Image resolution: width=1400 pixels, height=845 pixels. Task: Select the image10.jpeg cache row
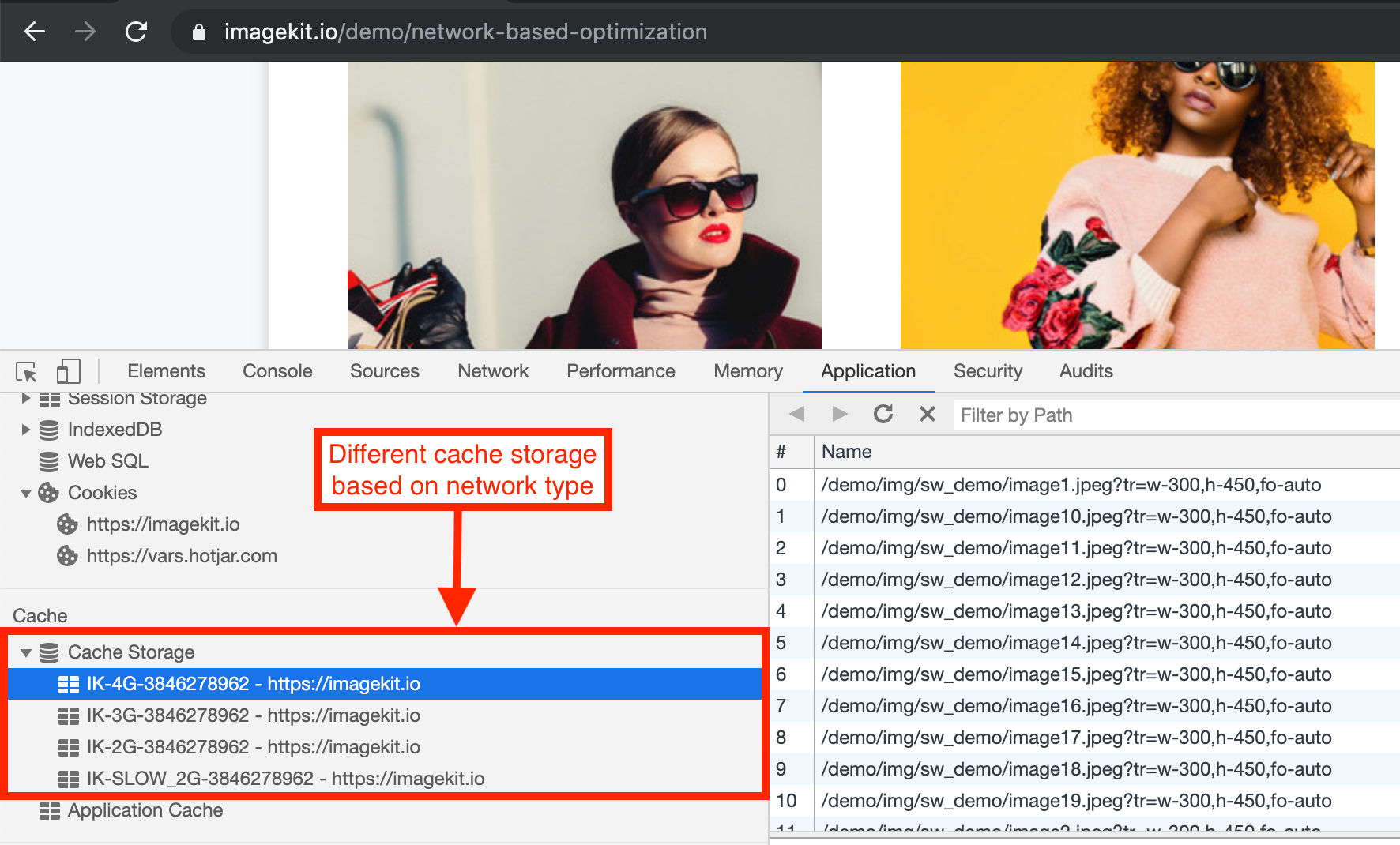pos(1085,516)
